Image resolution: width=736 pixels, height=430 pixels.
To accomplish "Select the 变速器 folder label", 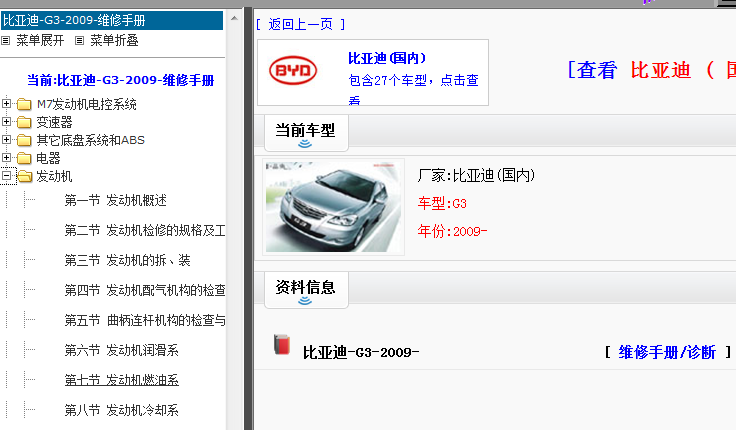I will [54, 123].
